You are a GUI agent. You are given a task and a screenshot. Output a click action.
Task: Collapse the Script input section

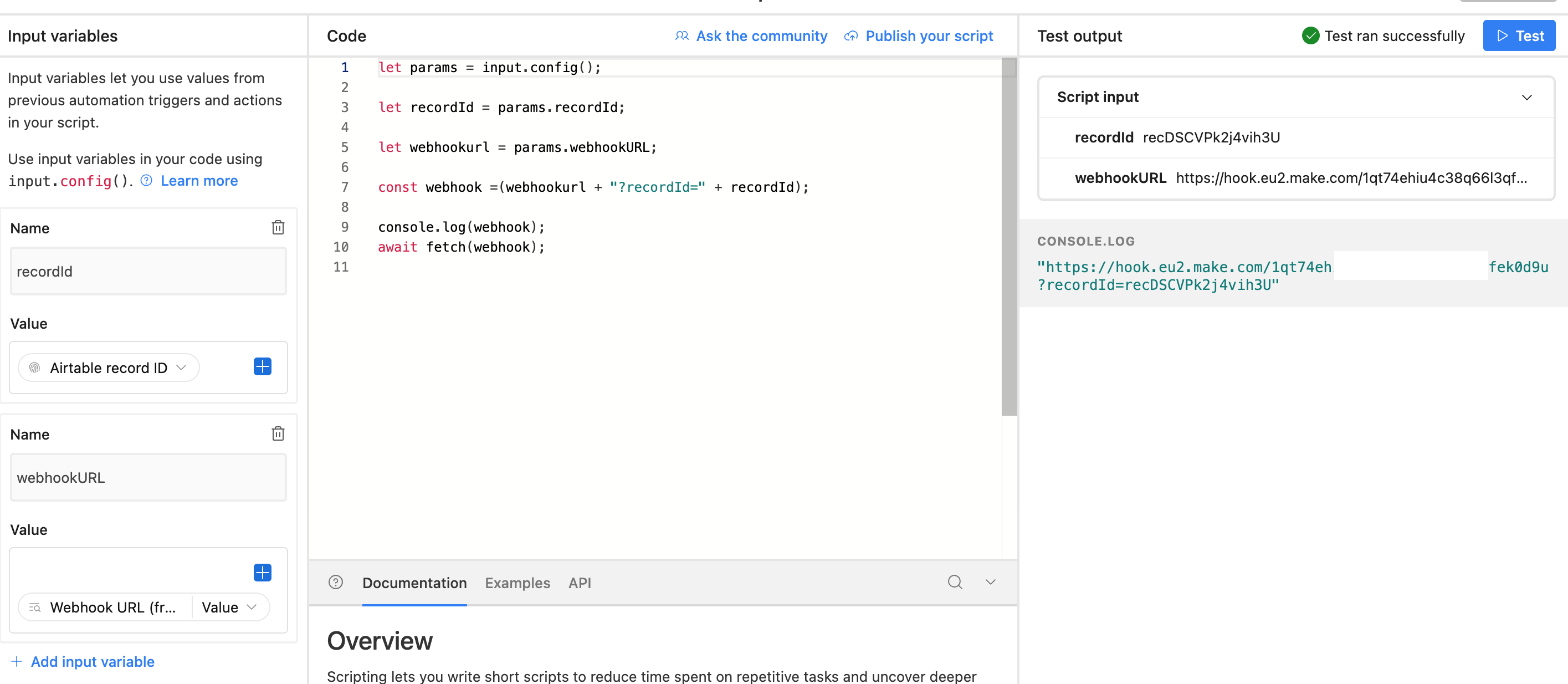pos(1526,98)
